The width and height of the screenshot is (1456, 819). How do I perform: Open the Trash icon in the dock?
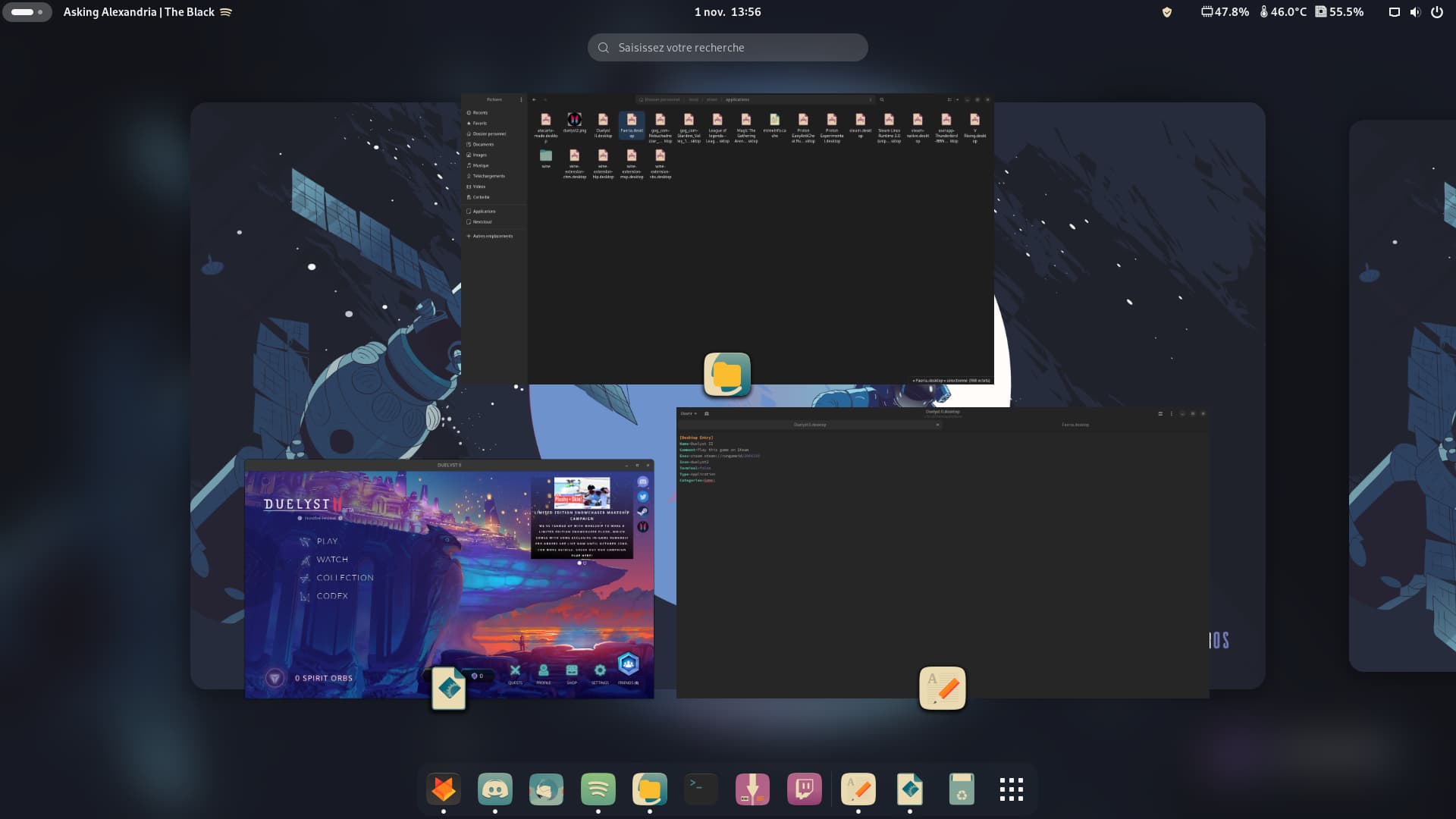click(x=962, y=789)
